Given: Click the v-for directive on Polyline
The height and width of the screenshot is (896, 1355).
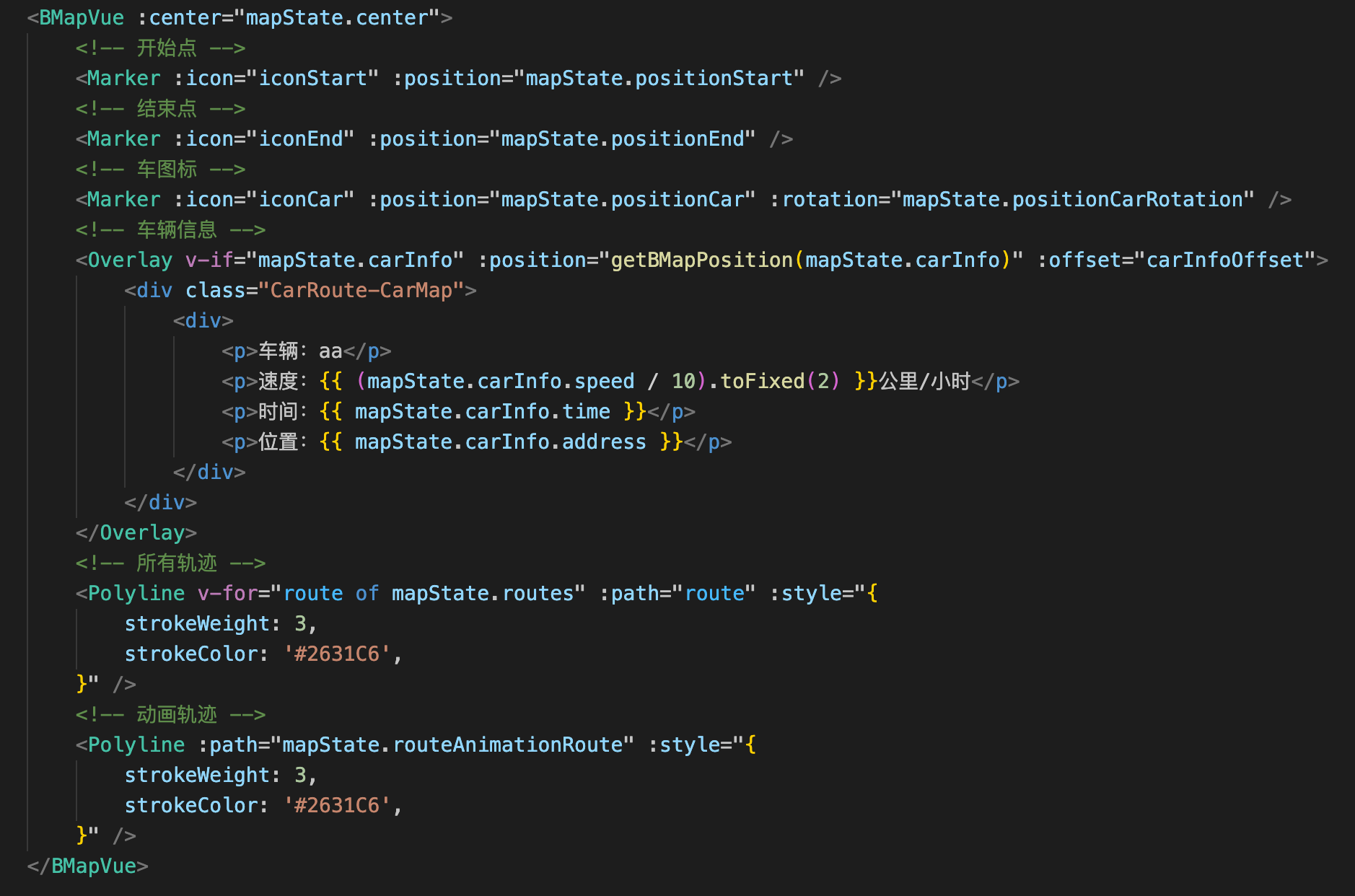Looking at the screenshot, I should [x=228, y=593].
